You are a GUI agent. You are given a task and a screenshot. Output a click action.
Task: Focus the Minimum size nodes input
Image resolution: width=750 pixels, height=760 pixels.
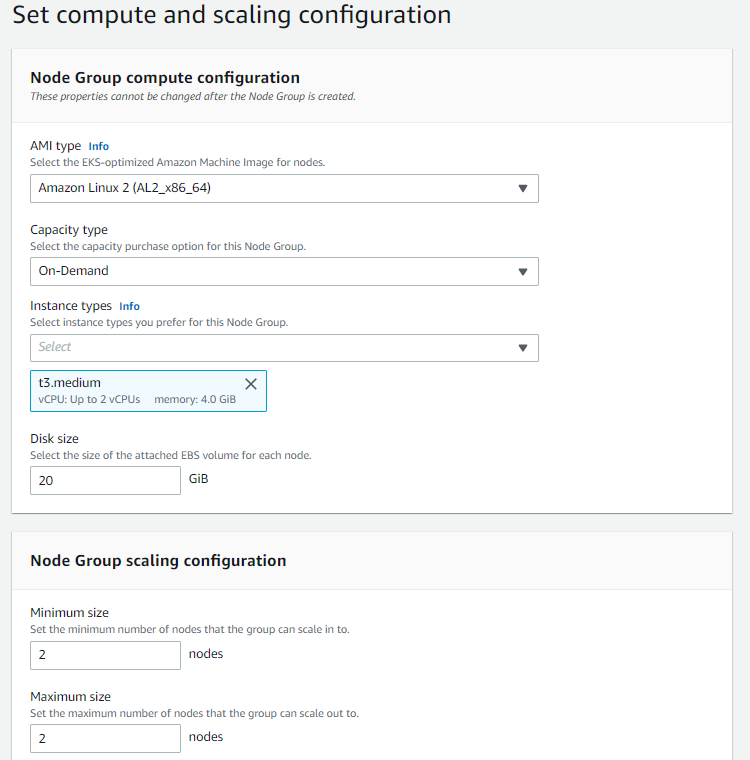click(x=105, y=655)
